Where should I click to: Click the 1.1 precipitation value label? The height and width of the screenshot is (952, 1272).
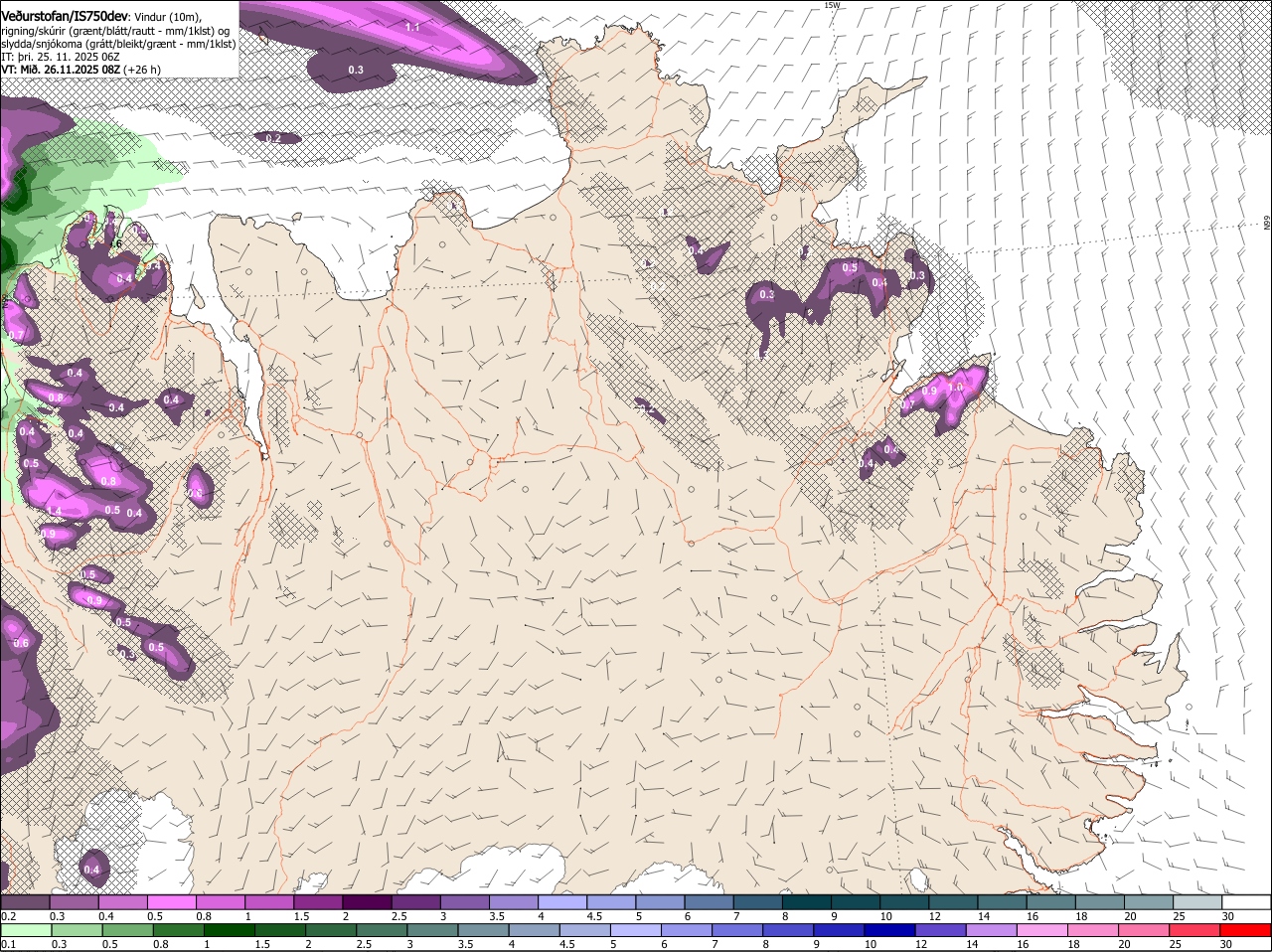tap(413, 27)
